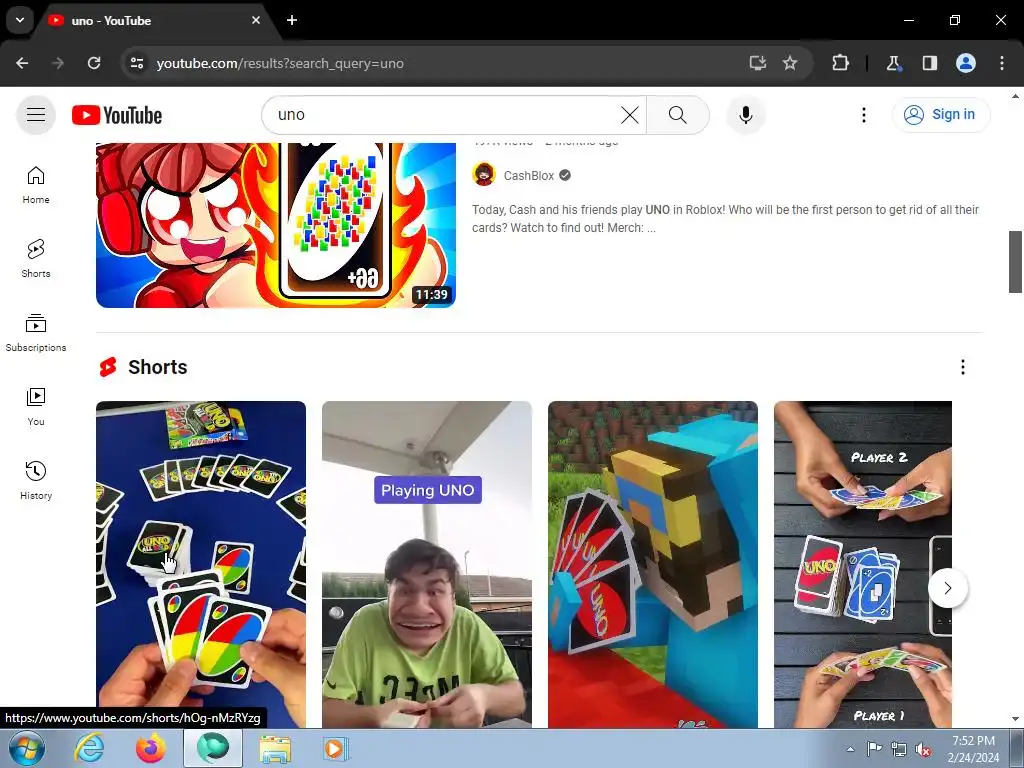Open the Player 2 versus Player 1 short
Image resolution: width=1024 pixels, height=768 pixels.
point(863,564)
